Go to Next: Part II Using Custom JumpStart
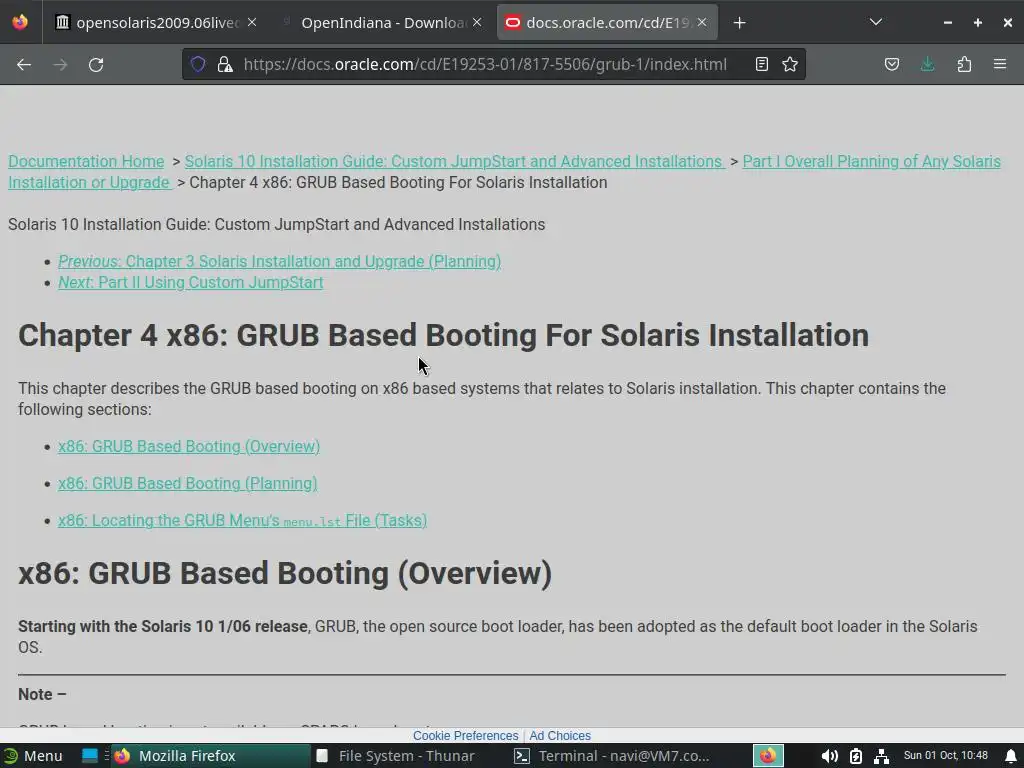This screenshot has height=768, width=1024. tap(191, 282)
